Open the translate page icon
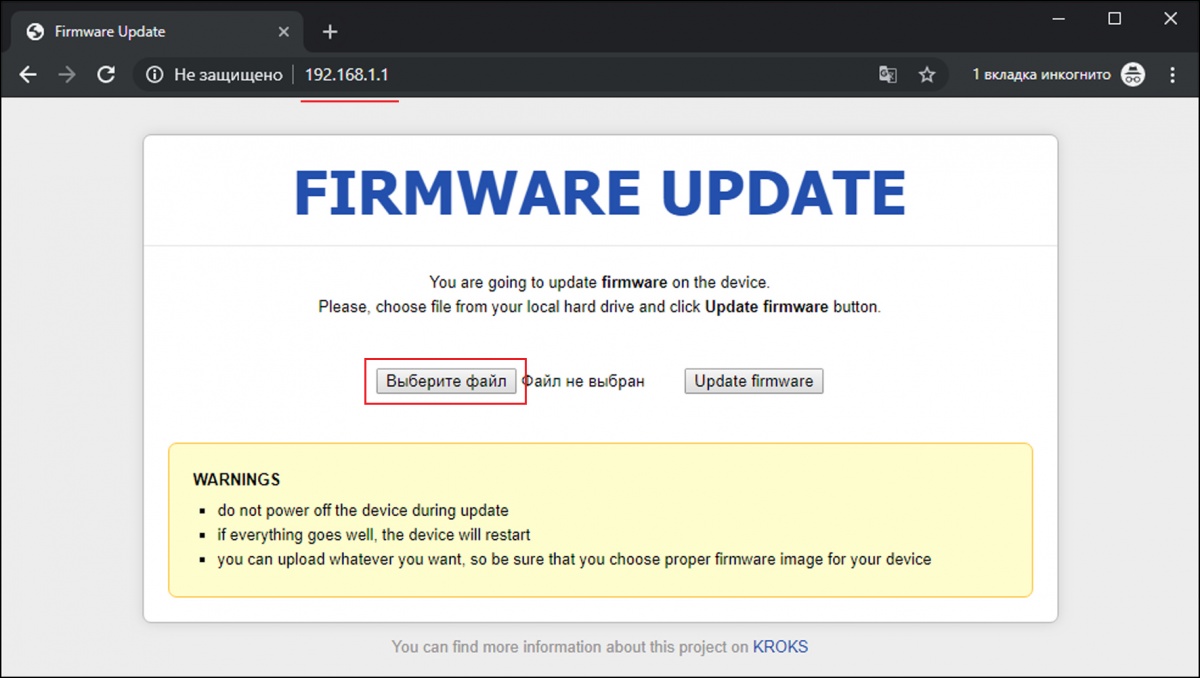1200x678 pixels. pyautogui.click(x=887, y=75)
